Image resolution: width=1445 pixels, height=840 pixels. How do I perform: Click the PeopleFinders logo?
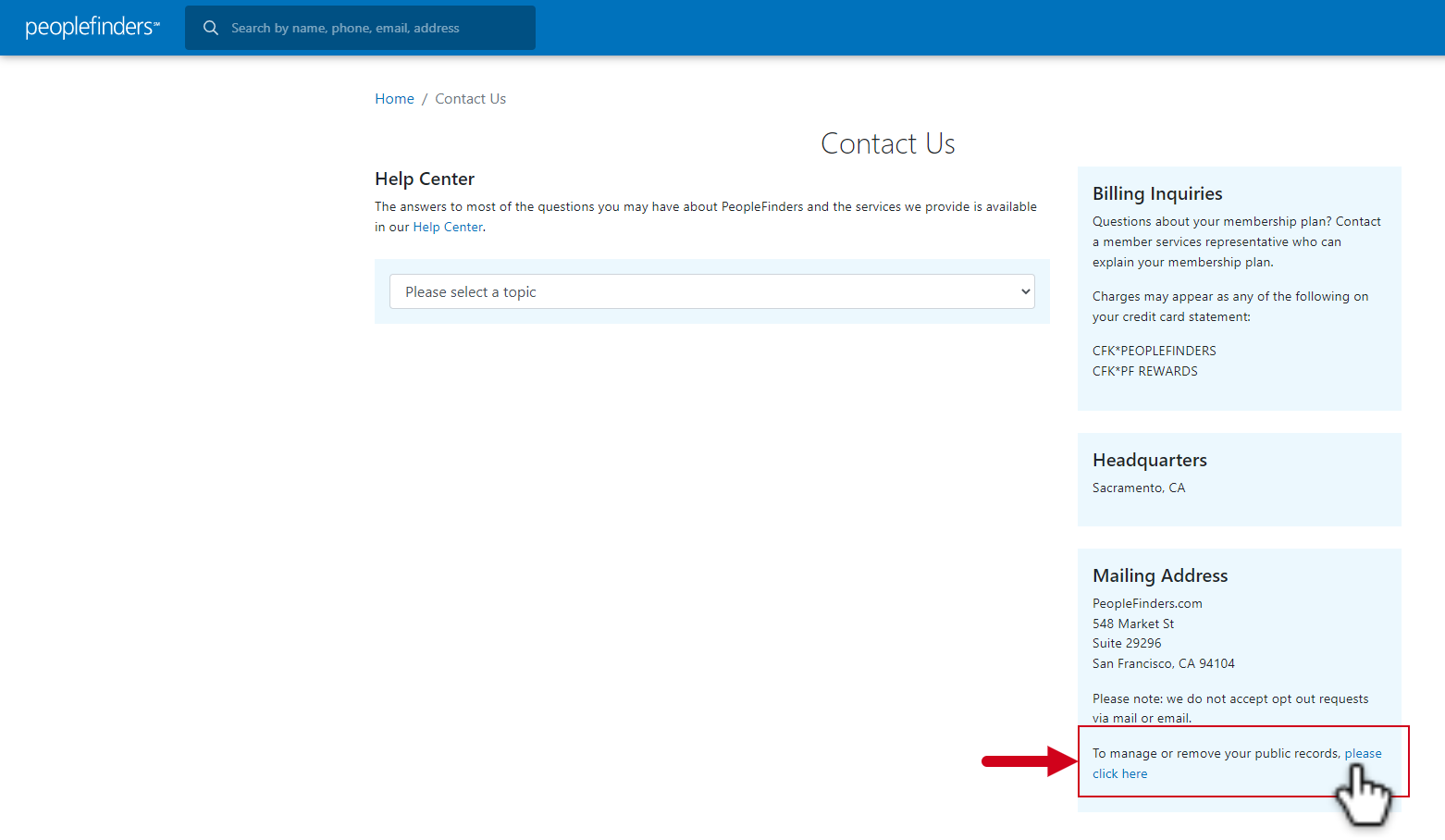point(93,28)
